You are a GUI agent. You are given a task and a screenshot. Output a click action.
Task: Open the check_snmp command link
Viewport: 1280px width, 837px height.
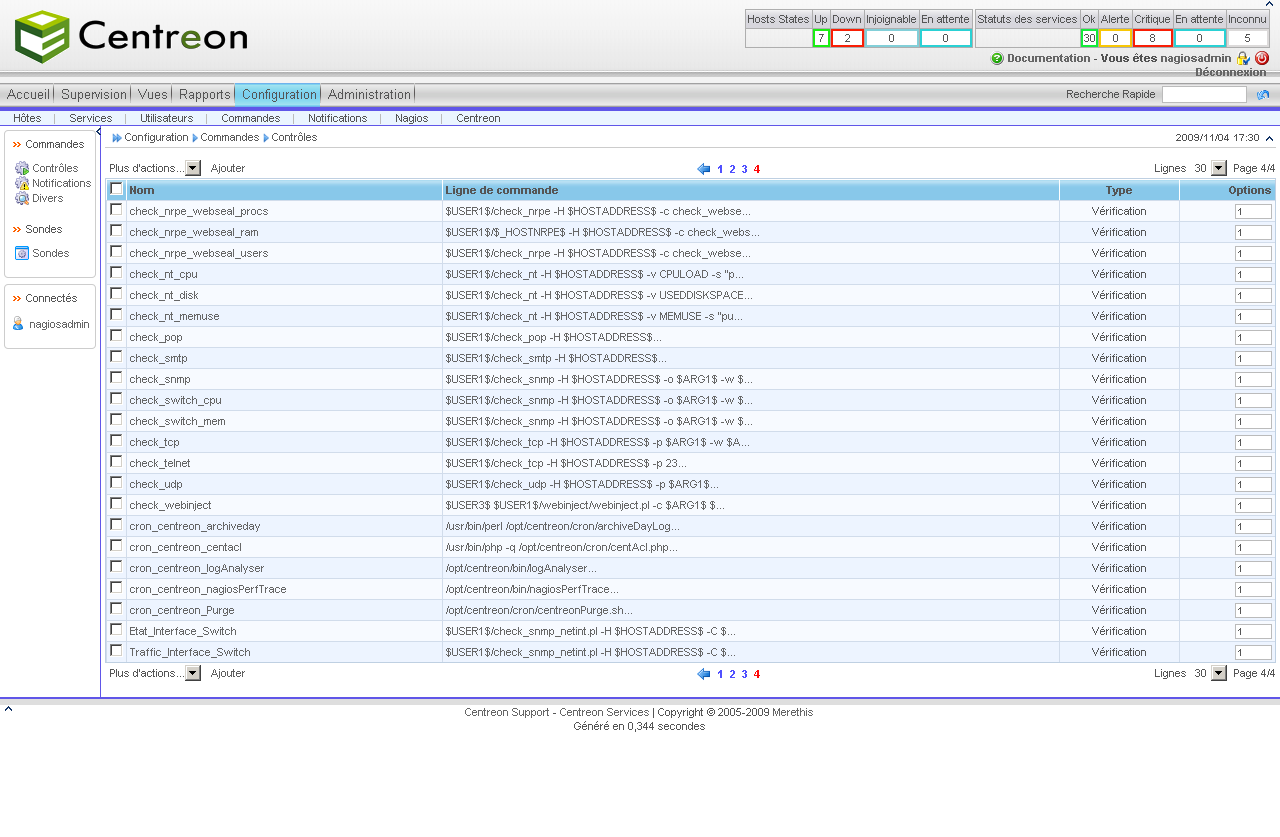[160, 379]
